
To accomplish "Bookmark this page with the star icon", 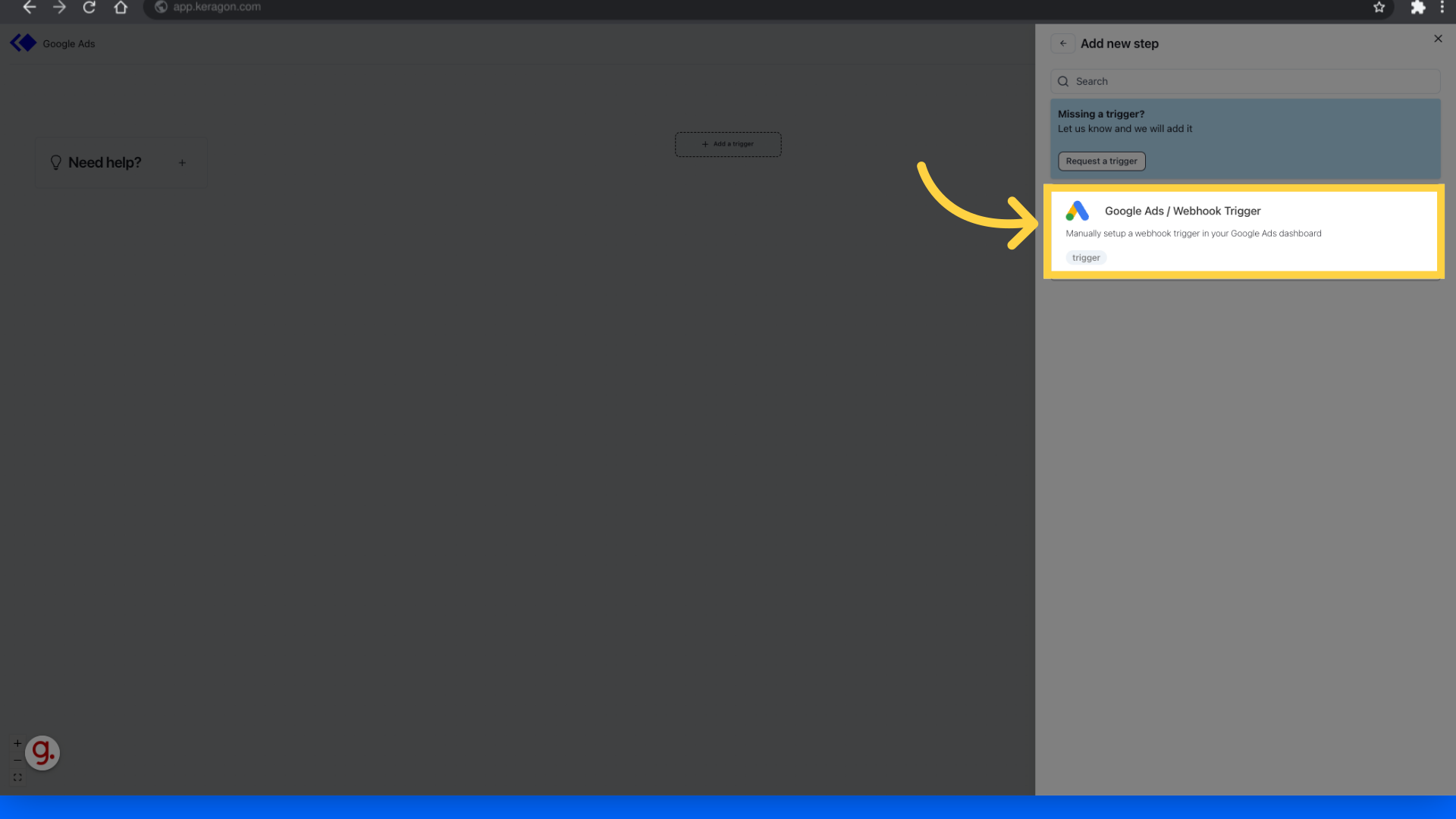I will [x=1379, y=8].
